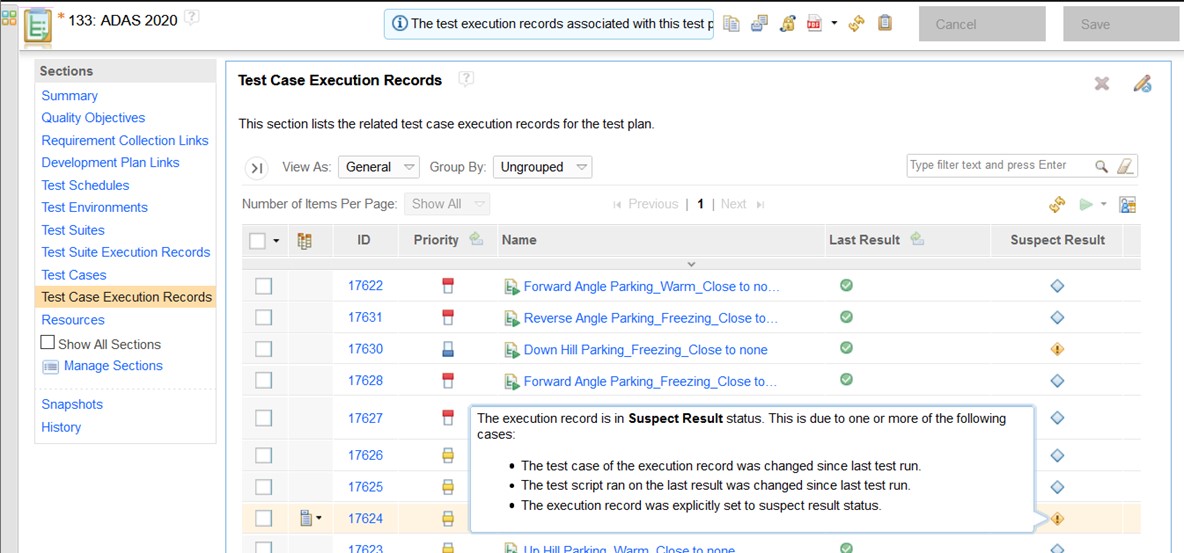This screenshot has width=1184, height=553.
Task: Expand the Group By Ungrouped dropdown
Action: pyautogui.click(x=544, y=167)
